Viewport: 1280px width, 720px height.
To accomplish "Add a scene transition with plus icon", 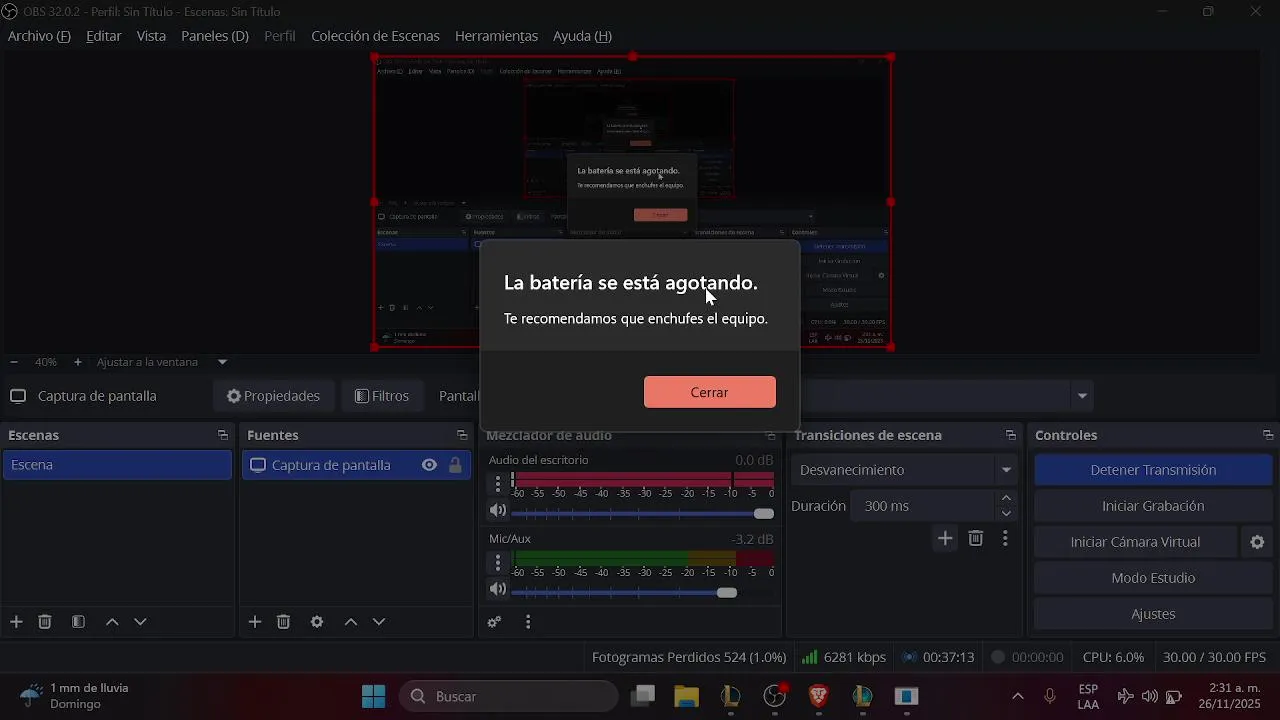I will [x=945, y=538].
